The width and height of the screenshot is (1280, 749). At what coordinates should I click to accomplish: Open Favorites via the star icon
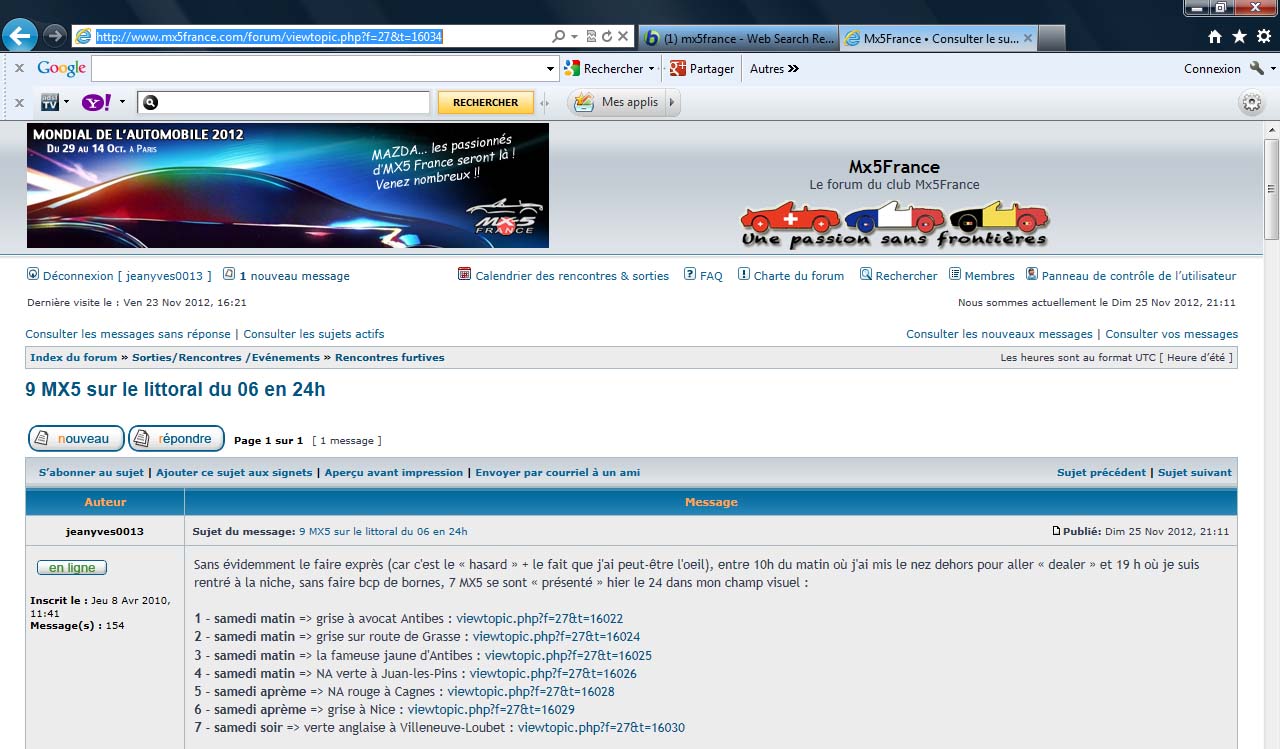click(1239, 37)
